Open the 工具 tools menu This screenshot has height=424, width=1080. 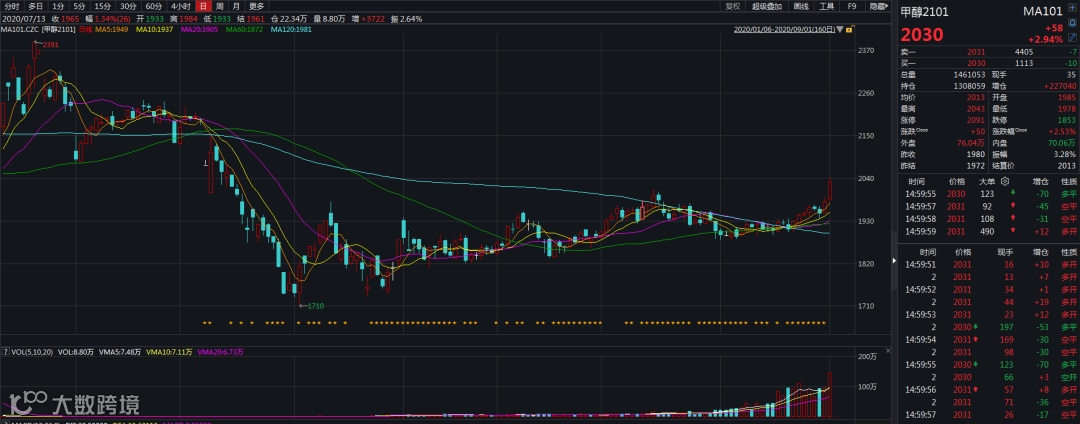point(827,6)
